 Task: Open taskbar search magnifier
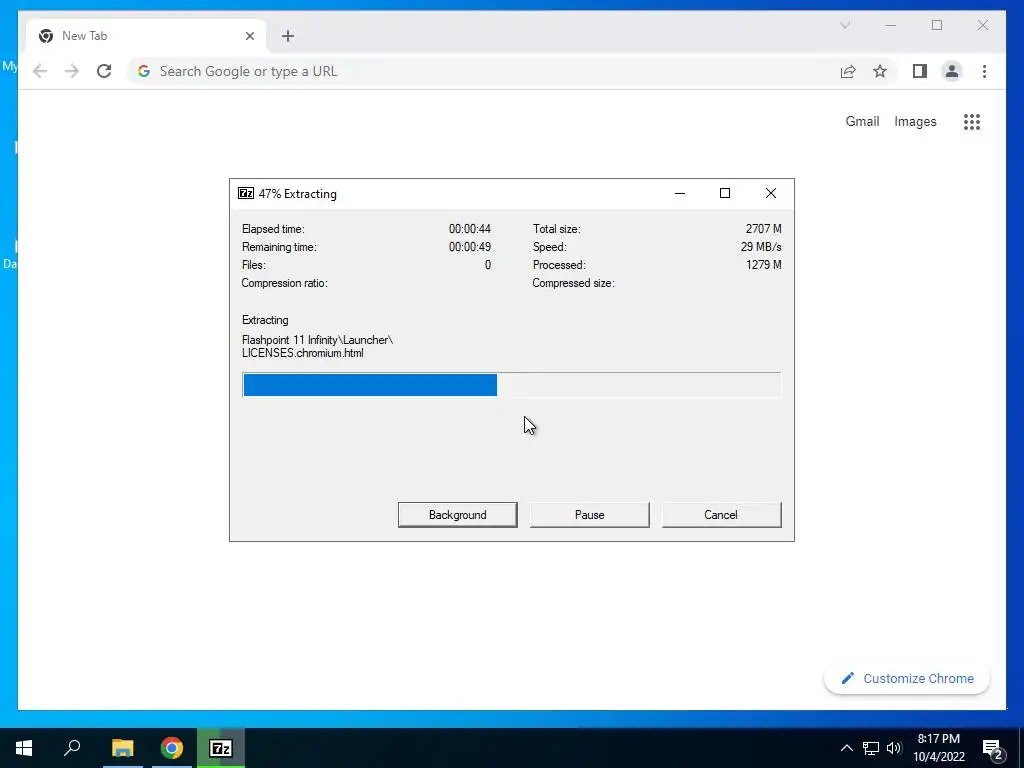click(x=72, y=748)
